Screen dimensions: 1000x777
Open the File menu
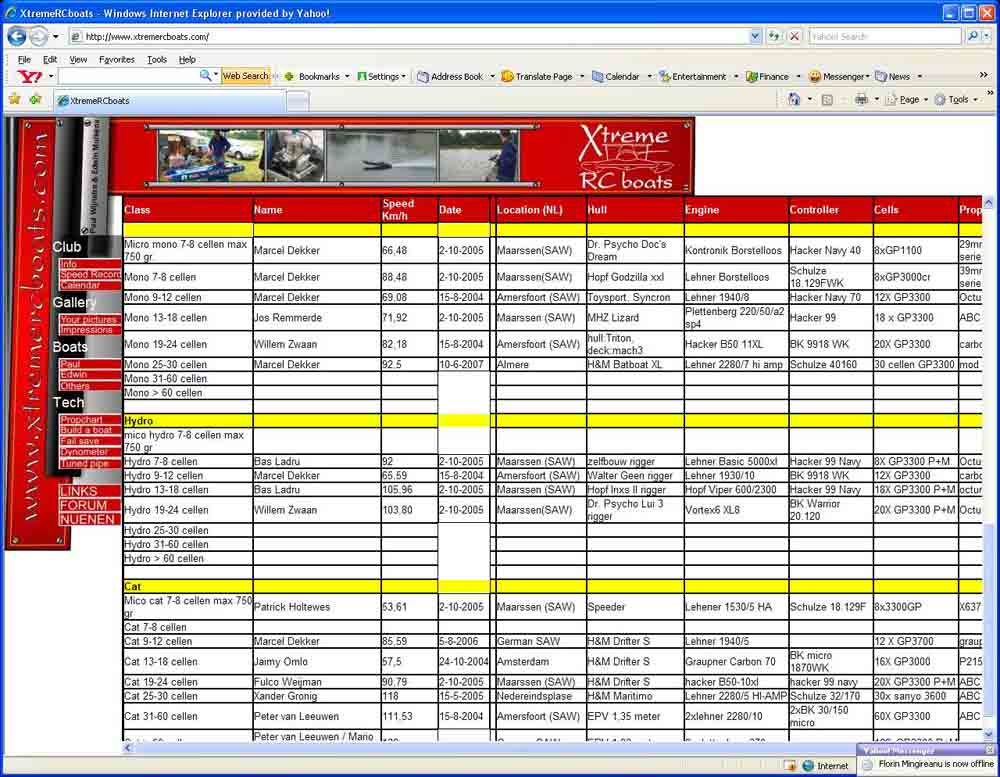click(x=24, y=59)
